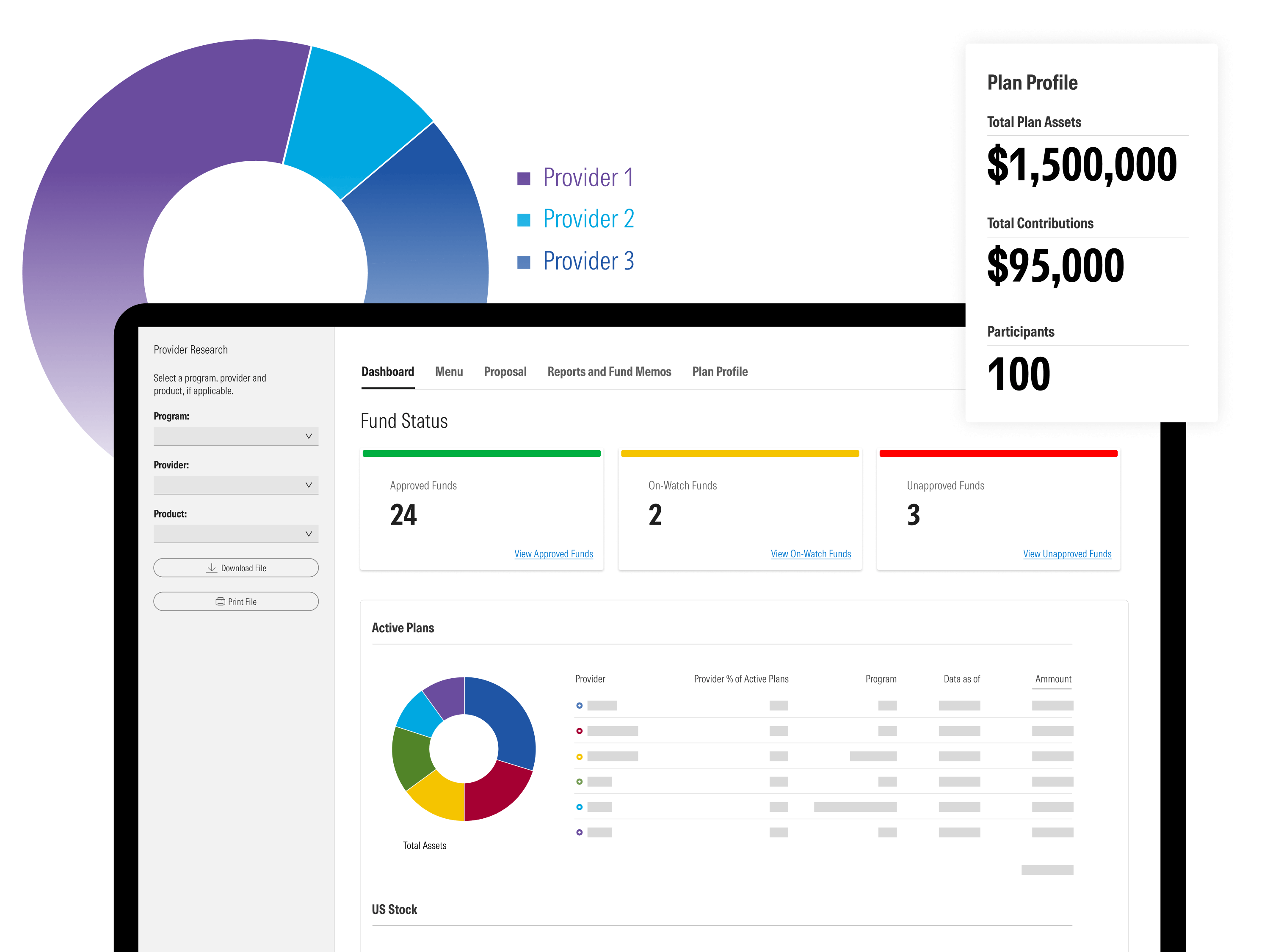
Task: Click the Provider 2 legend square
Action: 523,220
